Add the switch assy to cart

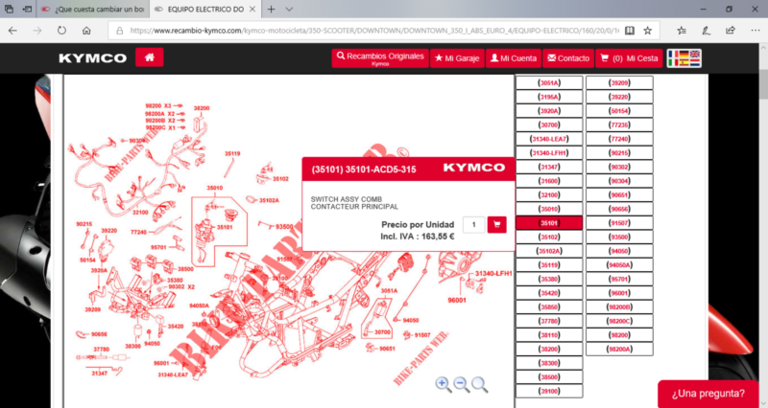496,225
